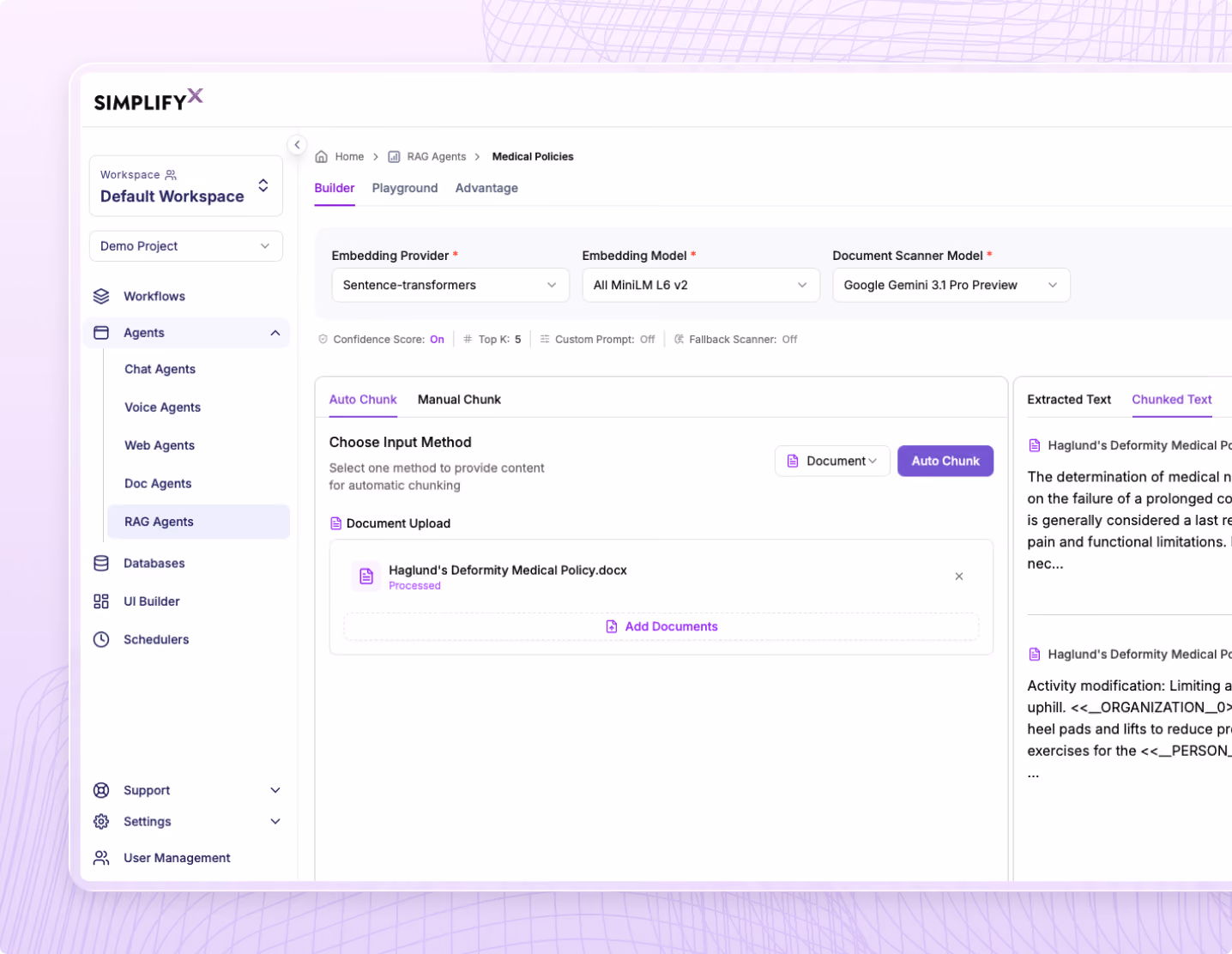Open the Extracted Text tab

coord(1069,400)
